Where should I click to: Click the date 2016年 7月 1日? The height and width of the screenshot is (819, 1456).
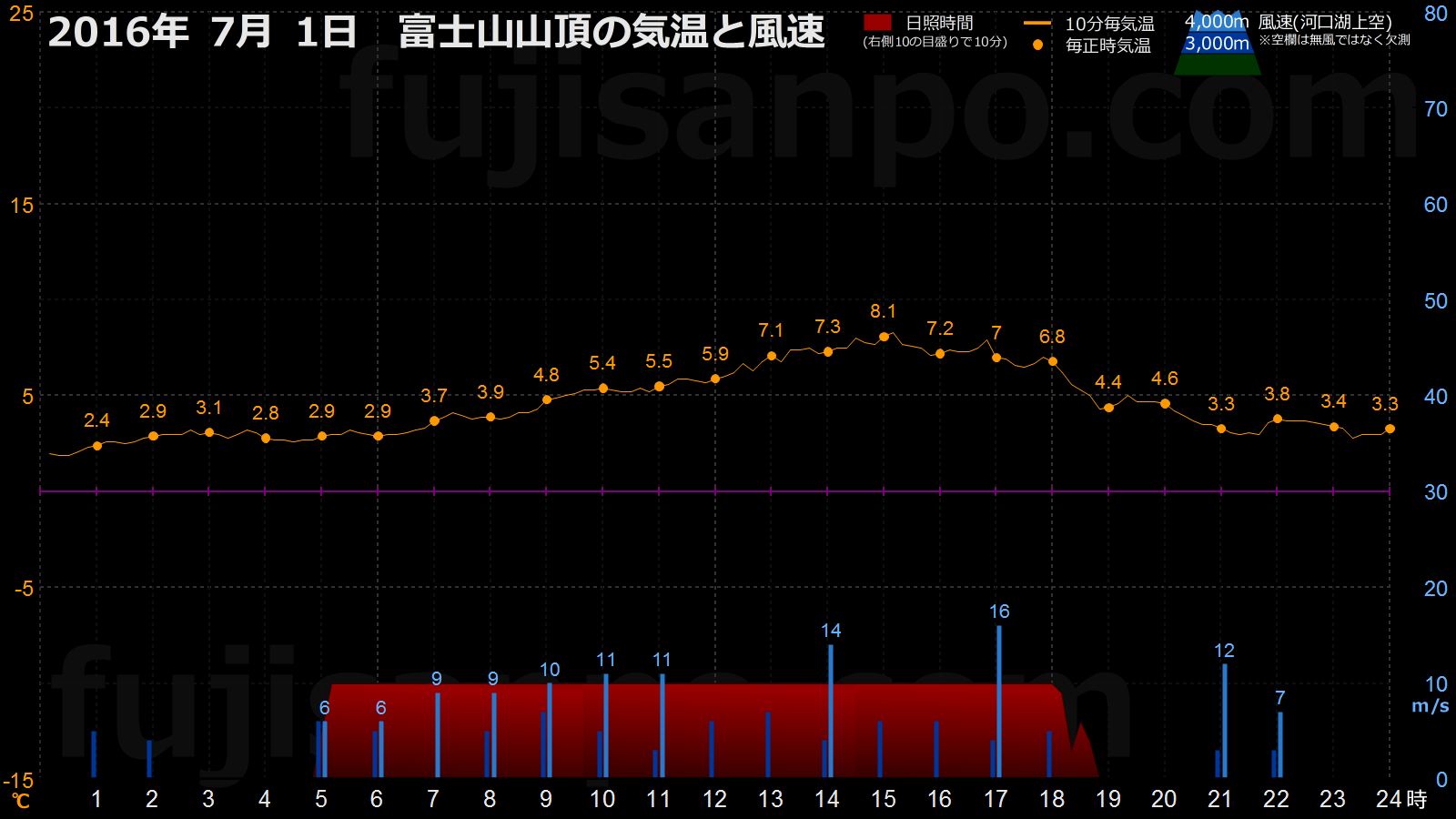[x=202, y=32]
